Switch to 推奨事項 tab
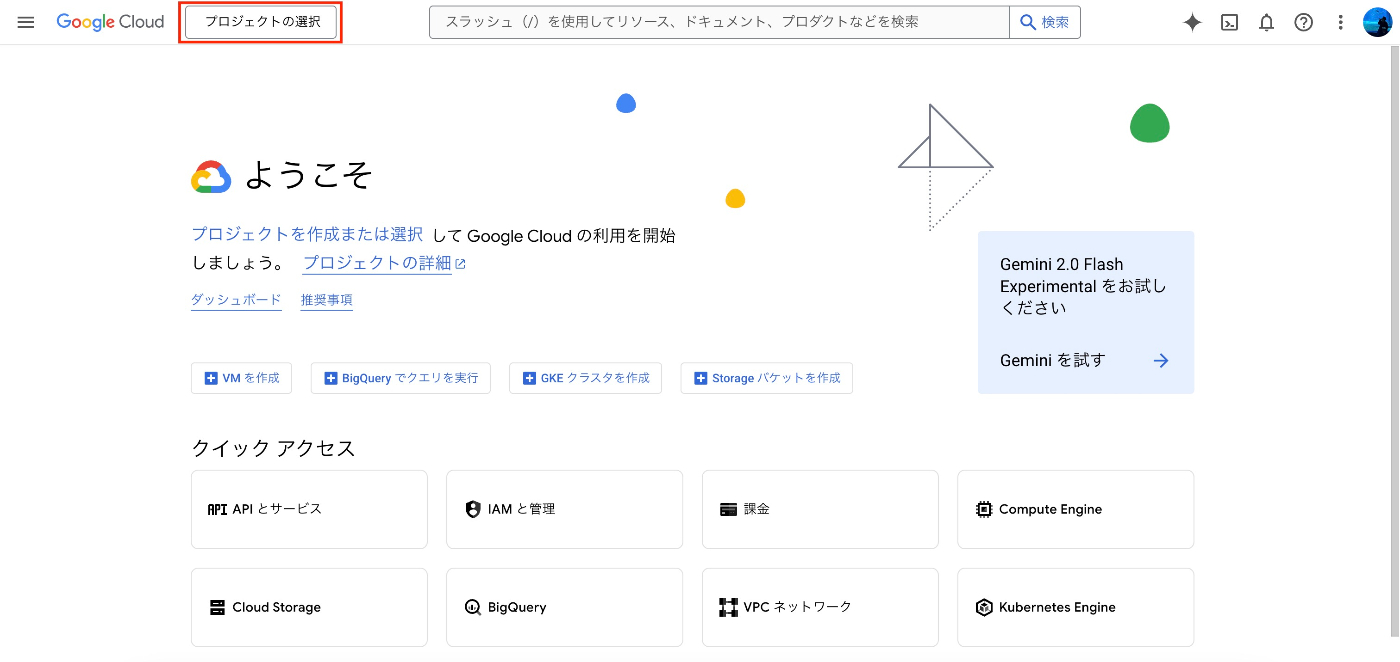 326,299
